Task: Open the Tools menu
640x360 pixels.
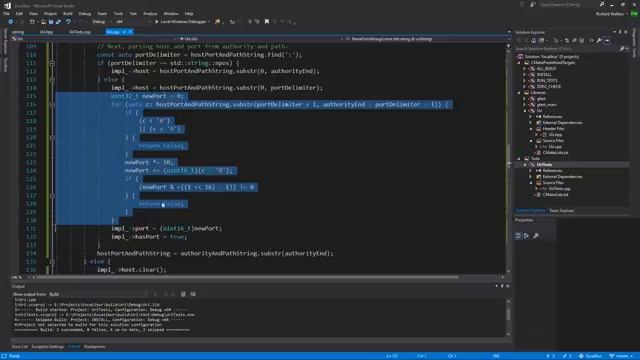Action: pos(118,13)
